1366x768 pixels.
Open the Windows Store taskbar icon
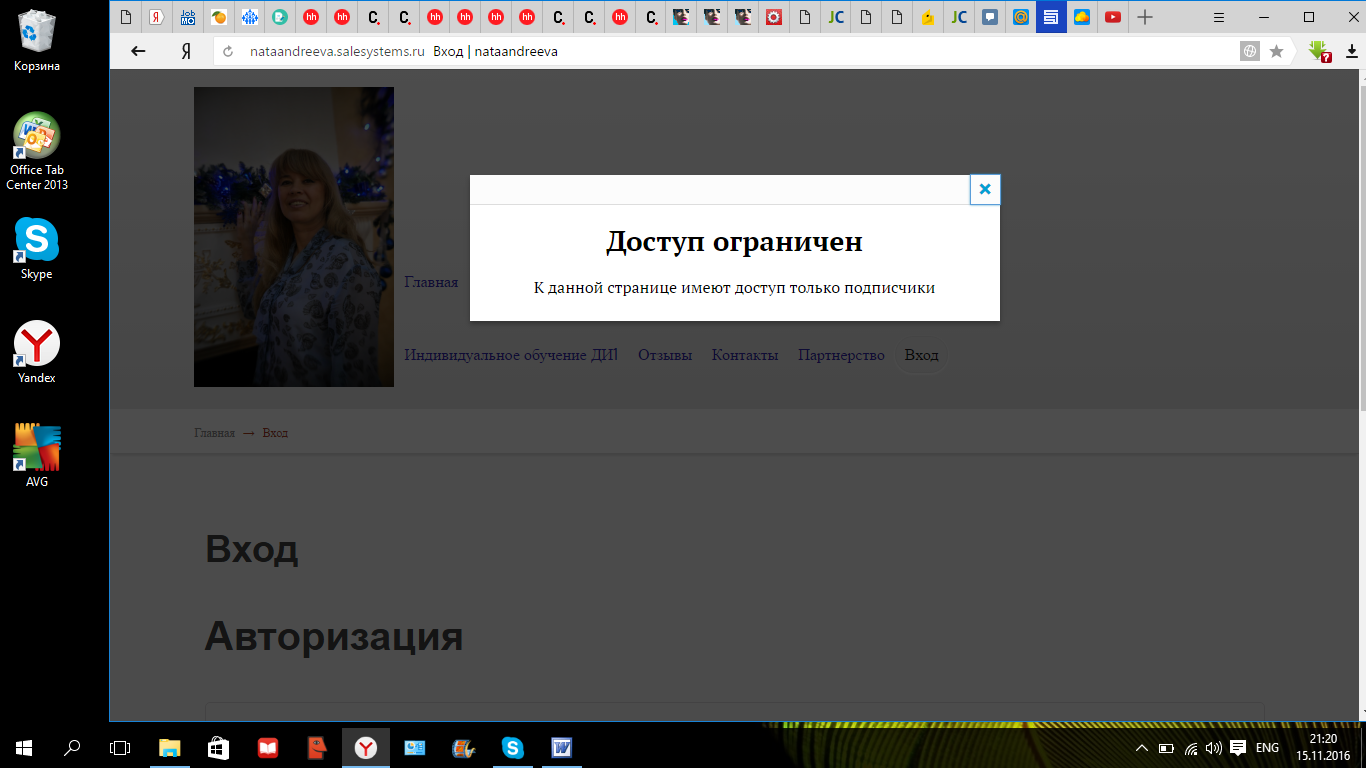218,747
